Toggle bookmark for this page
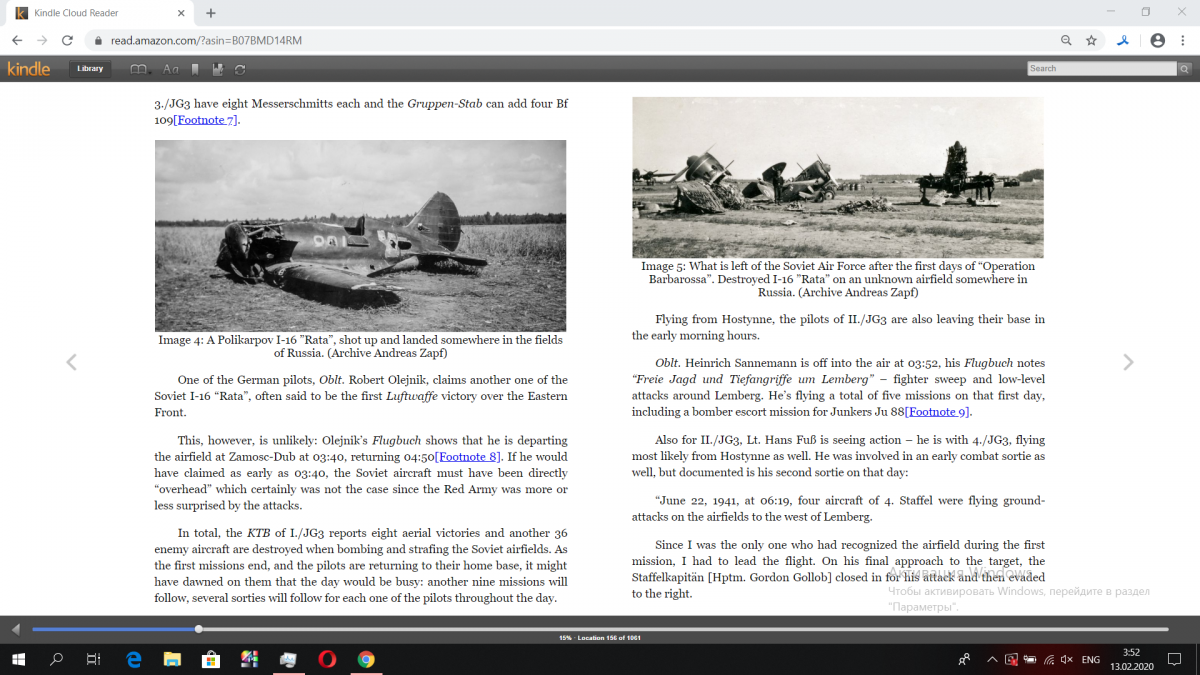 [195, 69]
